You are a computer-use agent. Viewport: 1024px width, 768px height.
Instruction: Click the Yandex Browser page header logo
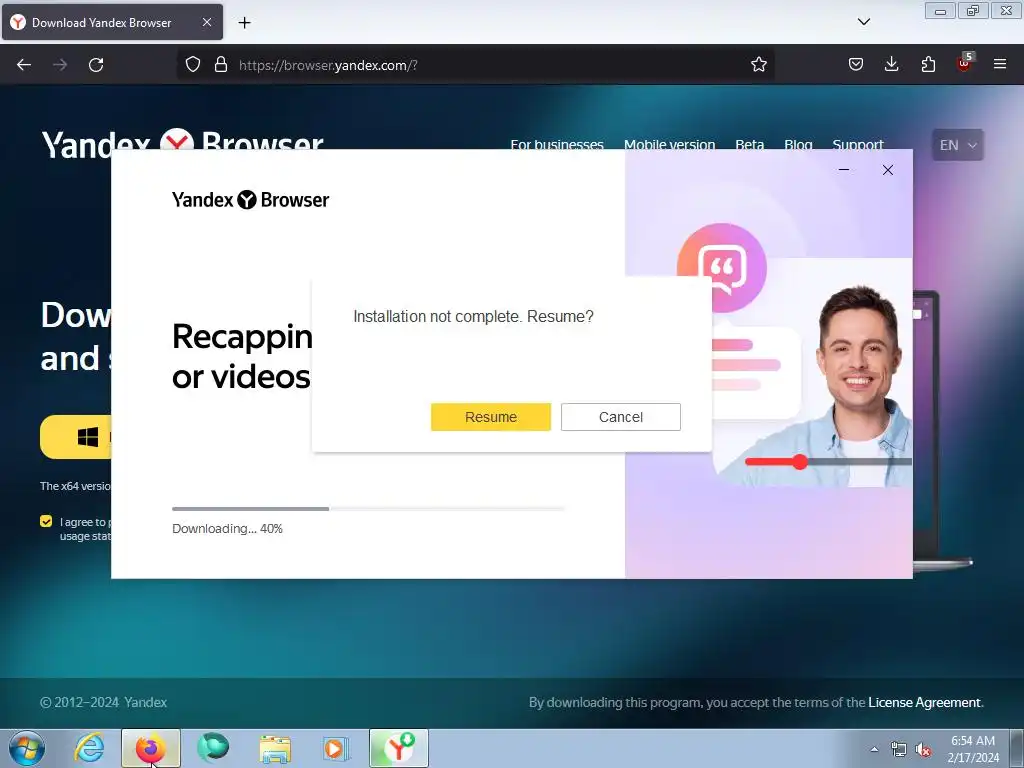[x=183, y=144]
